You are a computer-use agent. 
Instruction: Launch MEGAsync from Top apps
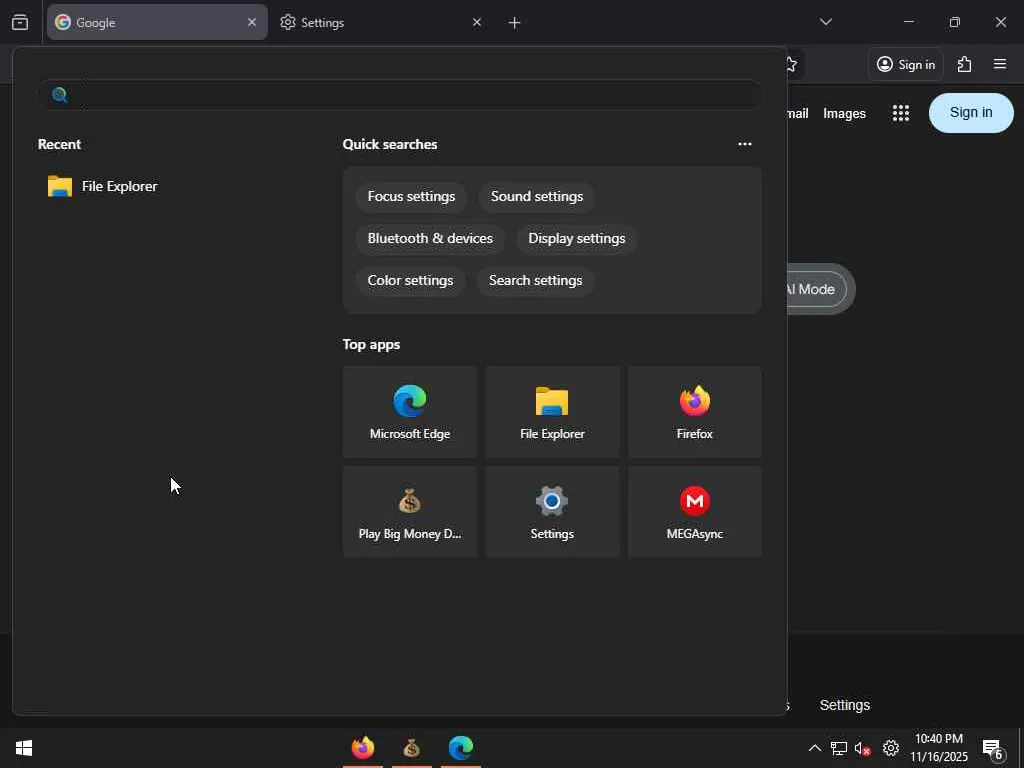point(694,512)
